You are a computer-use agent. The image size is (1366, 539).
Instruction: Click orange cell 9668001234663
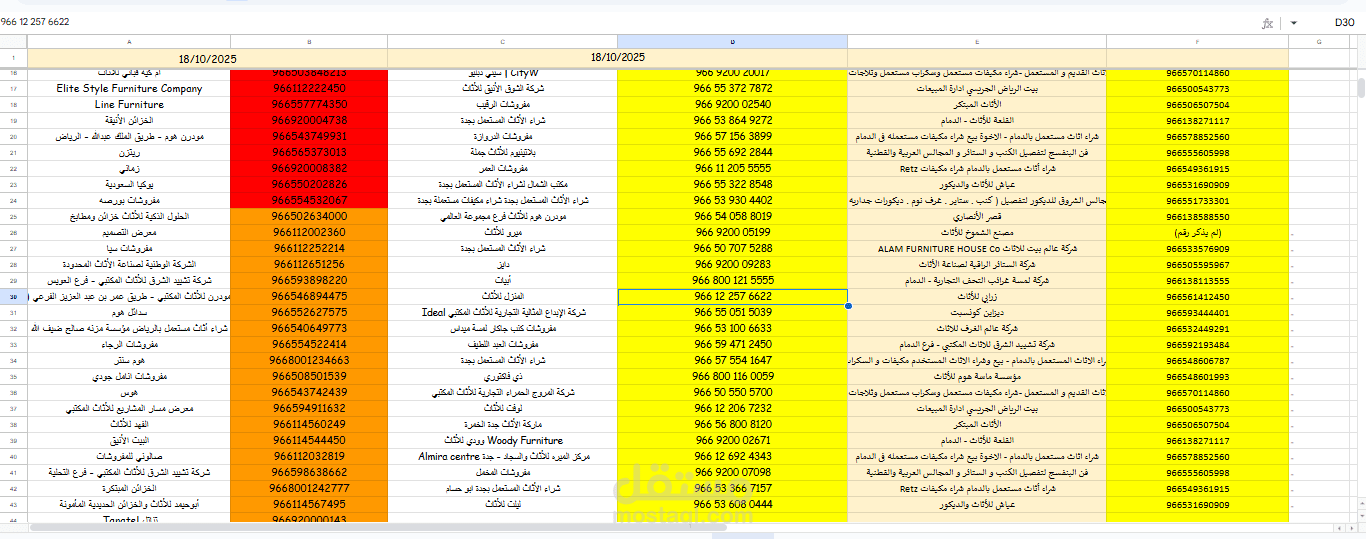point(309,361)
